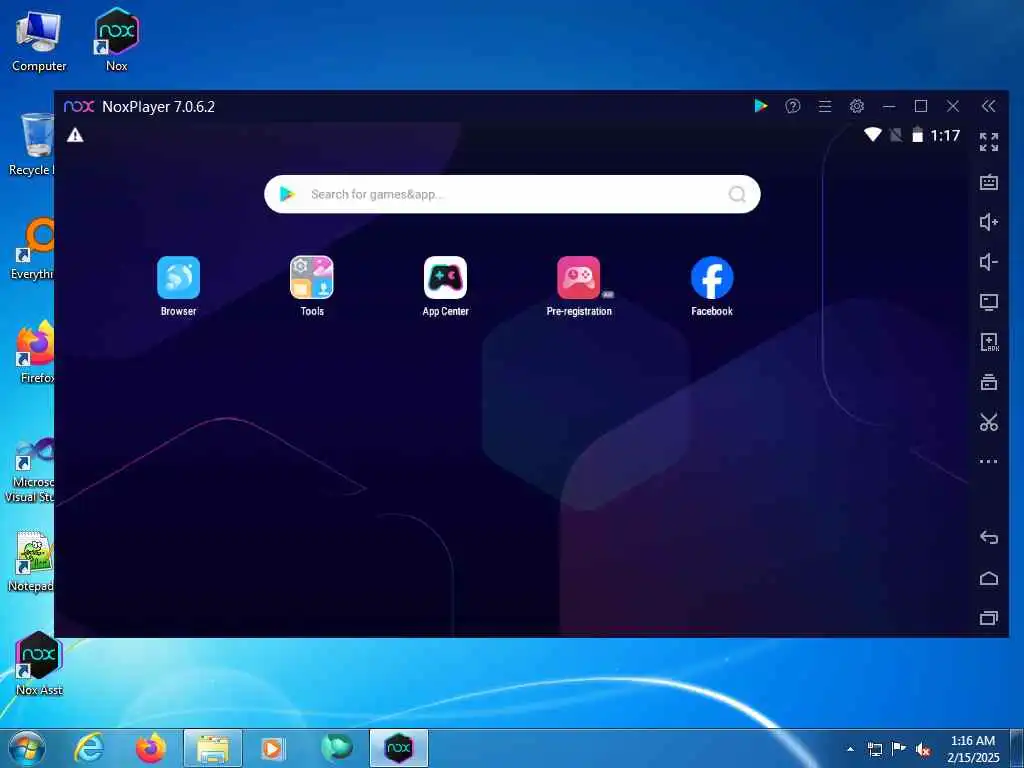Select the Computer desktop icon
This screenshot has height=768, width=1024.
pyautogui.click(x=39, y=40)
